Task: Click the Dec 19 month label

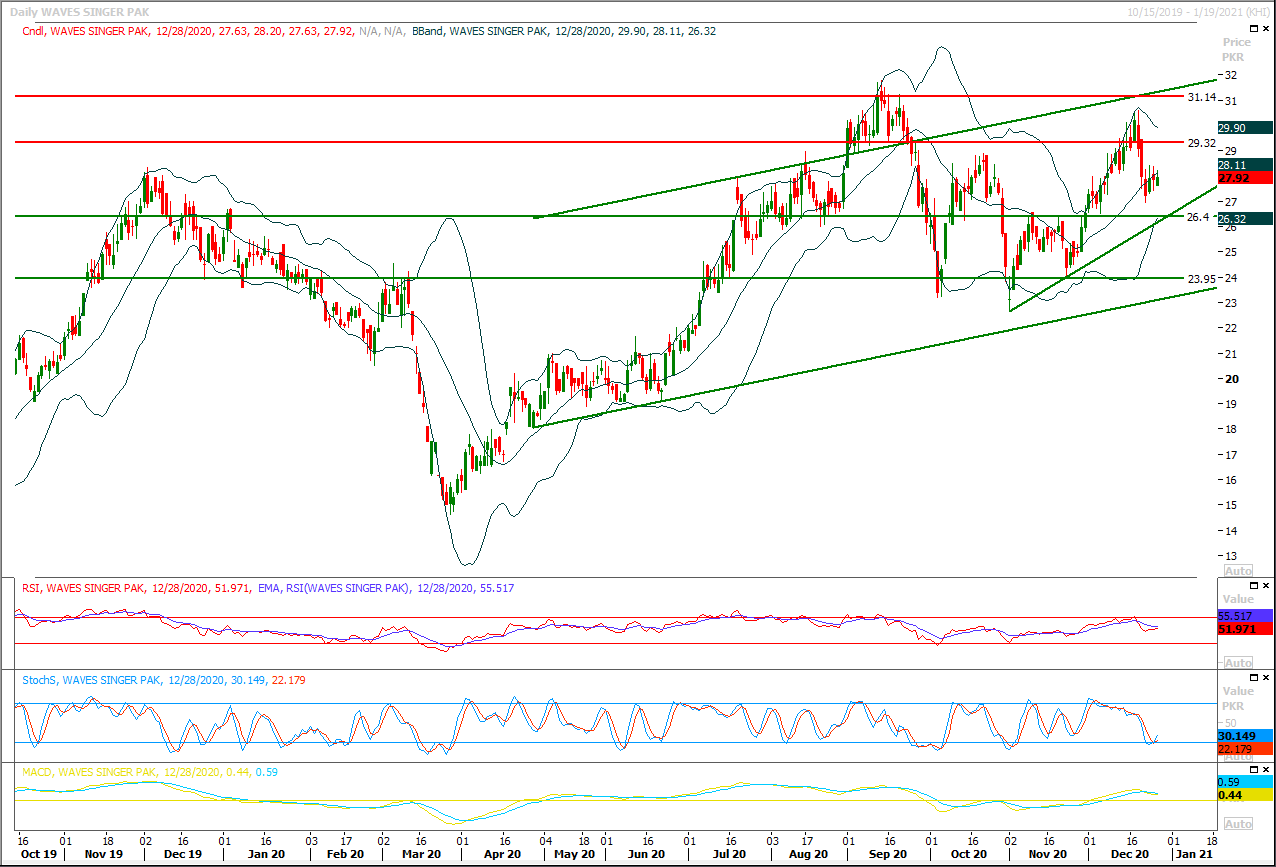Action: click(x=182, y=855)
